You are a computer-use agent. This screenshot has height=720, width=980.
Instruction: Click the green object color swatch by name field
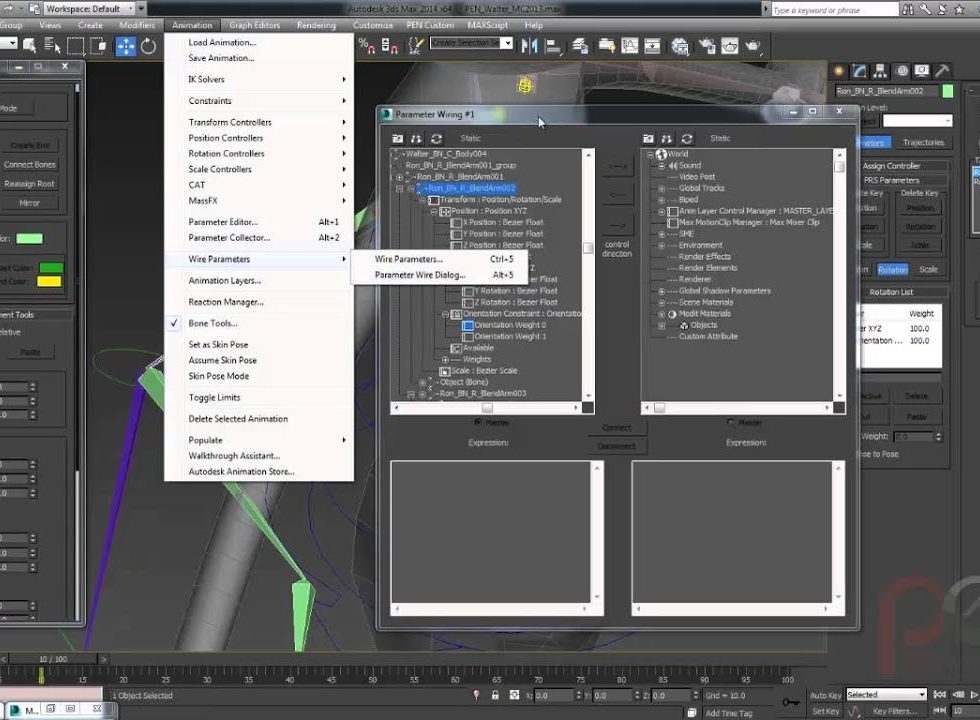tap(948, 91)
